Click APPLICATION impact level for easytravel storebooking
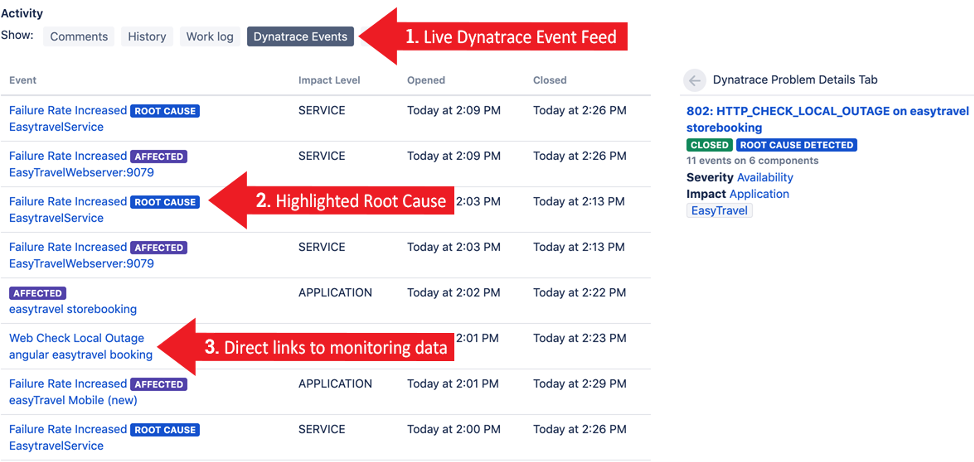This screenshot has height=462, width=974. 335,292
